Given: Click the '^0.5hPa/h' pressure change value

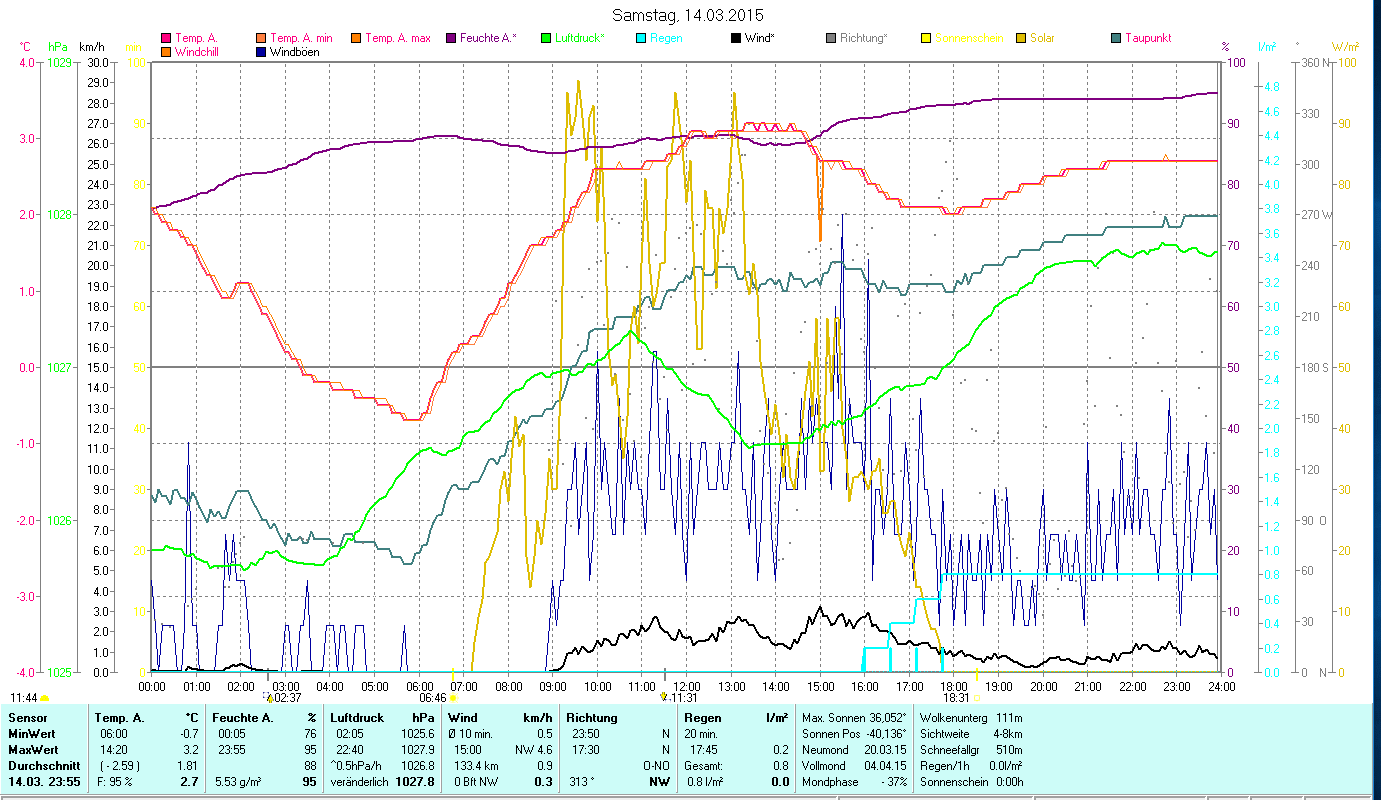Looking at the screenshot, I should 358,765.
